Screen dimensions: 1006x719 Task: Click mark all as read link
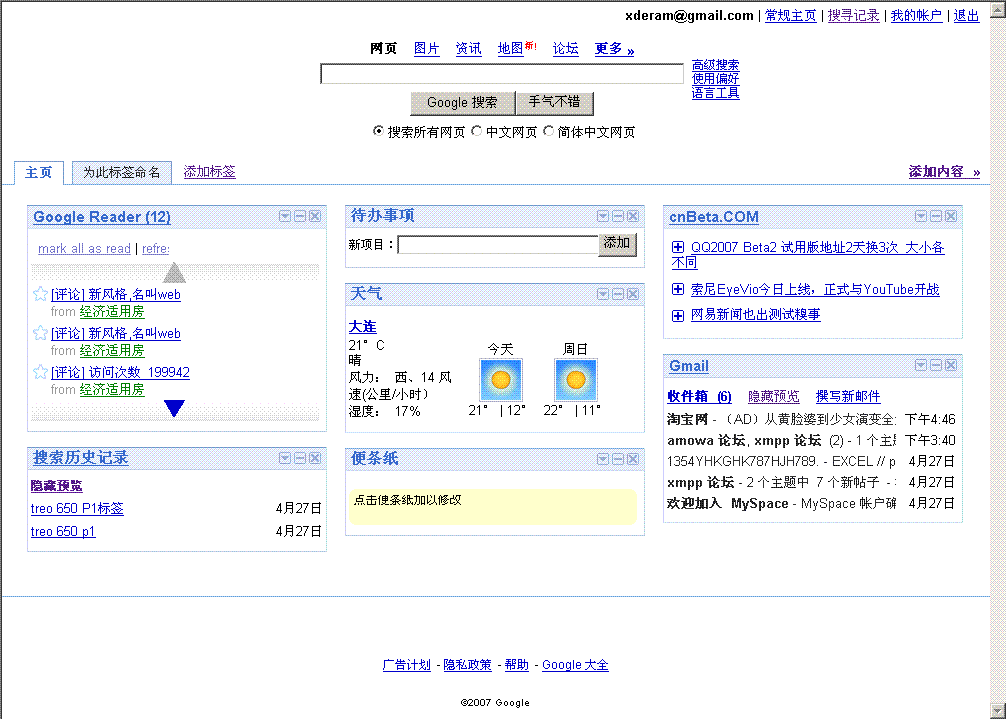(84, 249)
